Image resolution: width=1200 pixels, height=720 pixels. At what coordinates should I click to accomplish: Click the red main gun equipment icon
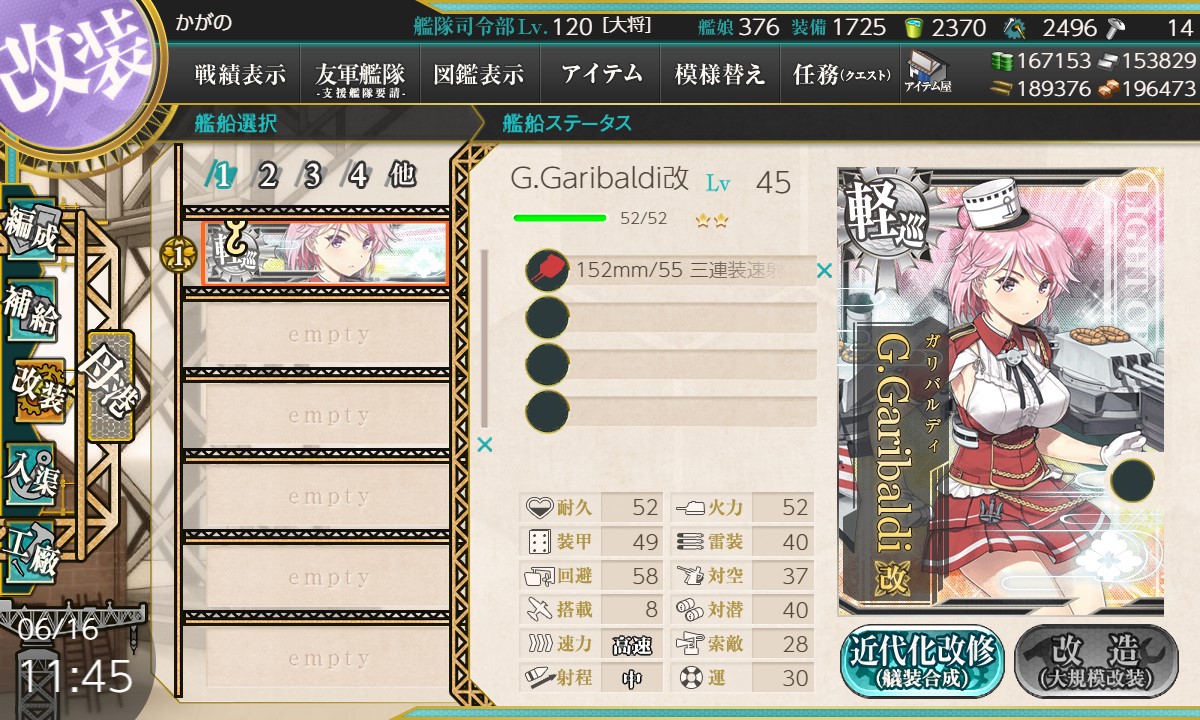tap(547, 270)
